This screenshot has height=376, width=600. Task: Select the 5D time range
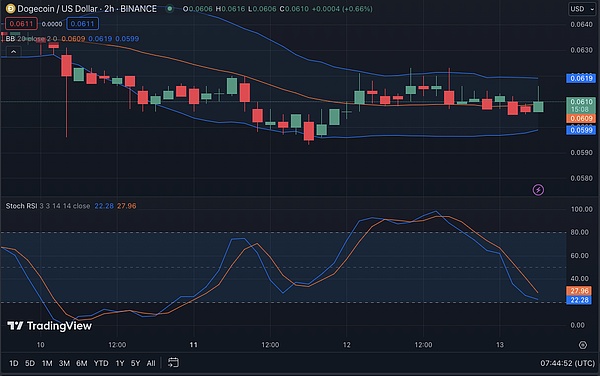point(30,363)
